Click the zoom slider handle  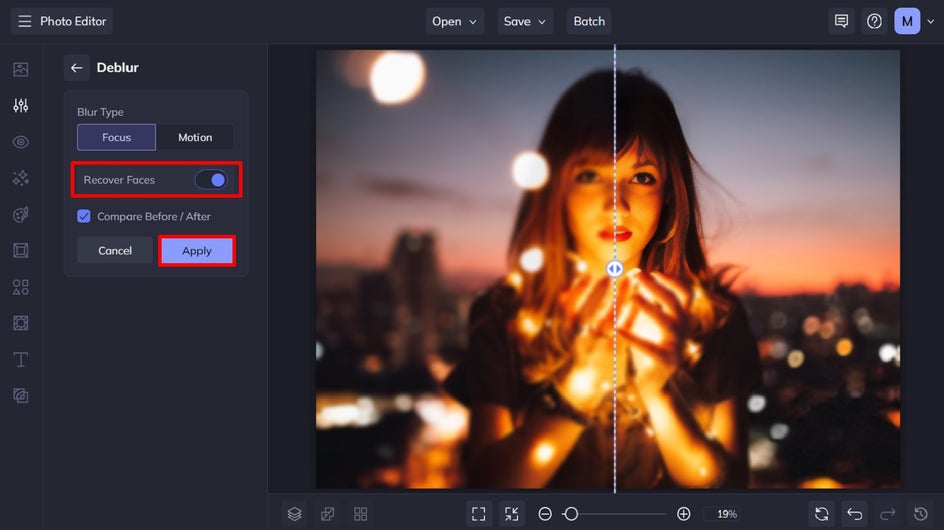[x=571, y=514]
